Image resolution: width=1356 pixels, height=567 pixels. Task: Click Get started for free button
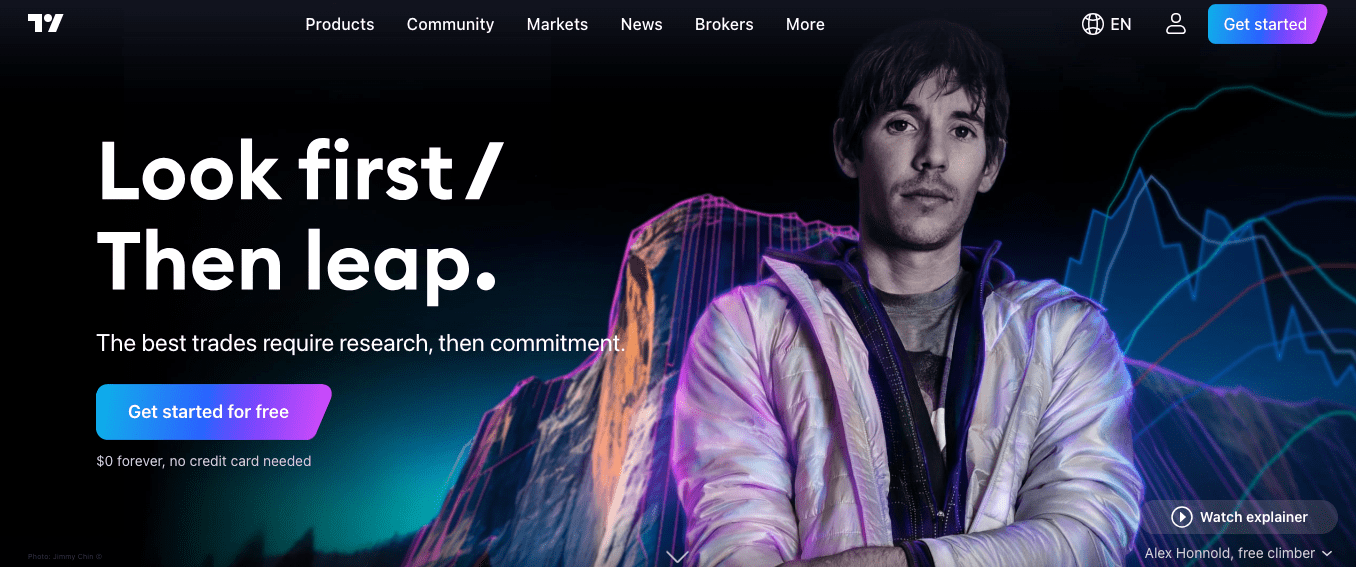[x=213, y=412]
